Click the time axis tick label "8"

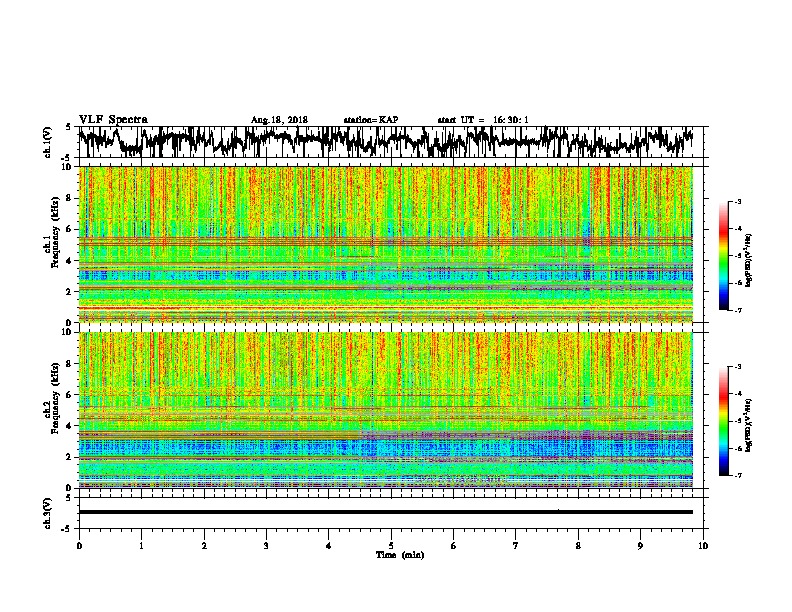coord(578,546)
